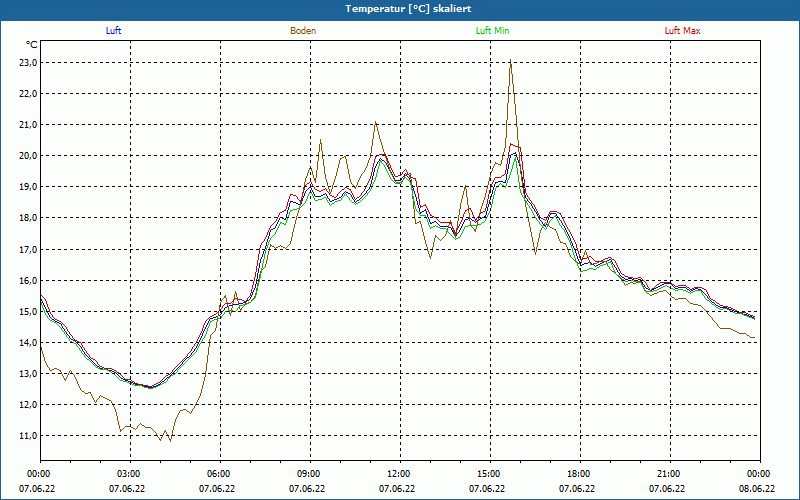800x500 pixels.
Task: Click the 22,0 y-axis value
Action: point(29,94)
